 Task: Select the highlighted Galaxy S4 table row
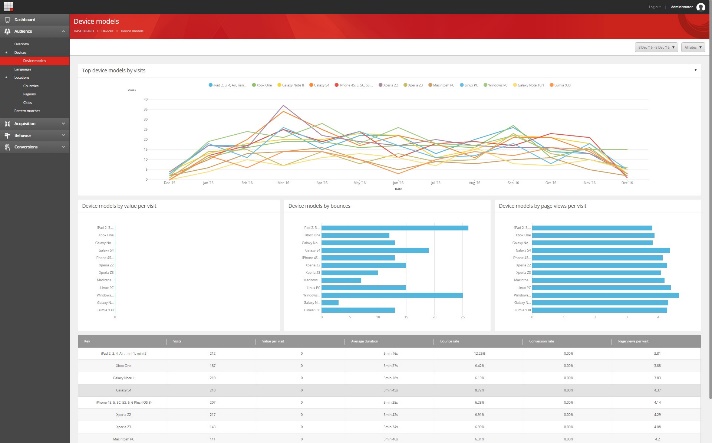coord(389,390)
